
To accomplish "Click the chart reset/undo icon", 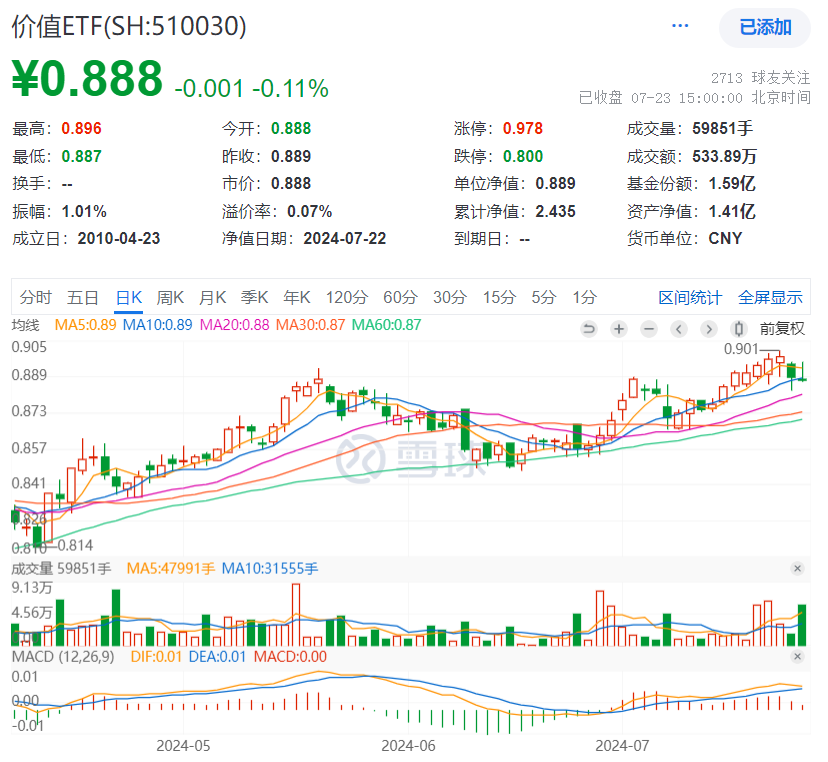I will (x=589, y=328).
